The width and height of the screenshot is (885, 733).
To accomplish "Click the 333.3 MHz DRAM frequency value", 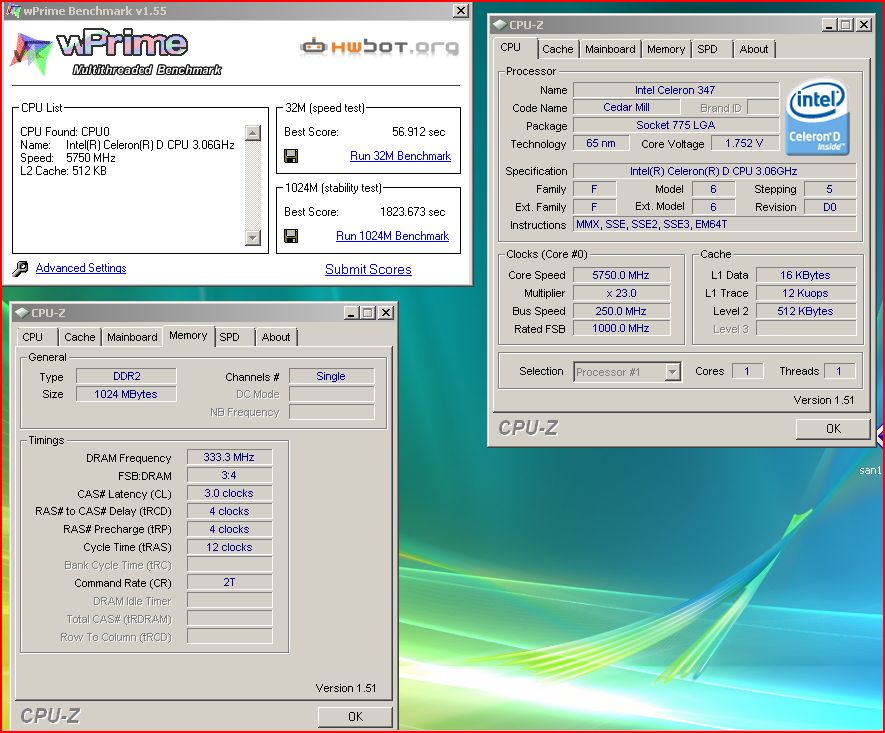I will [229, 457].
